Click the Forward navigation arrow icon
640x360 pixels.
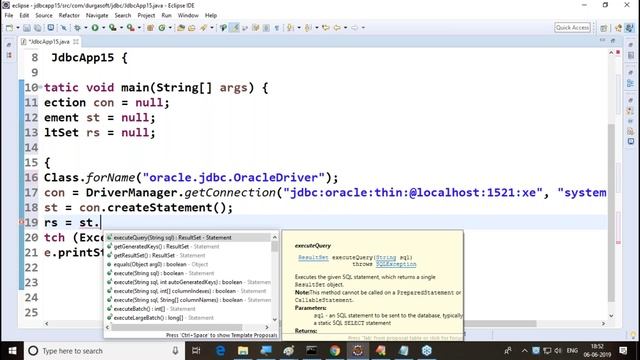click(x=354, y=28)
